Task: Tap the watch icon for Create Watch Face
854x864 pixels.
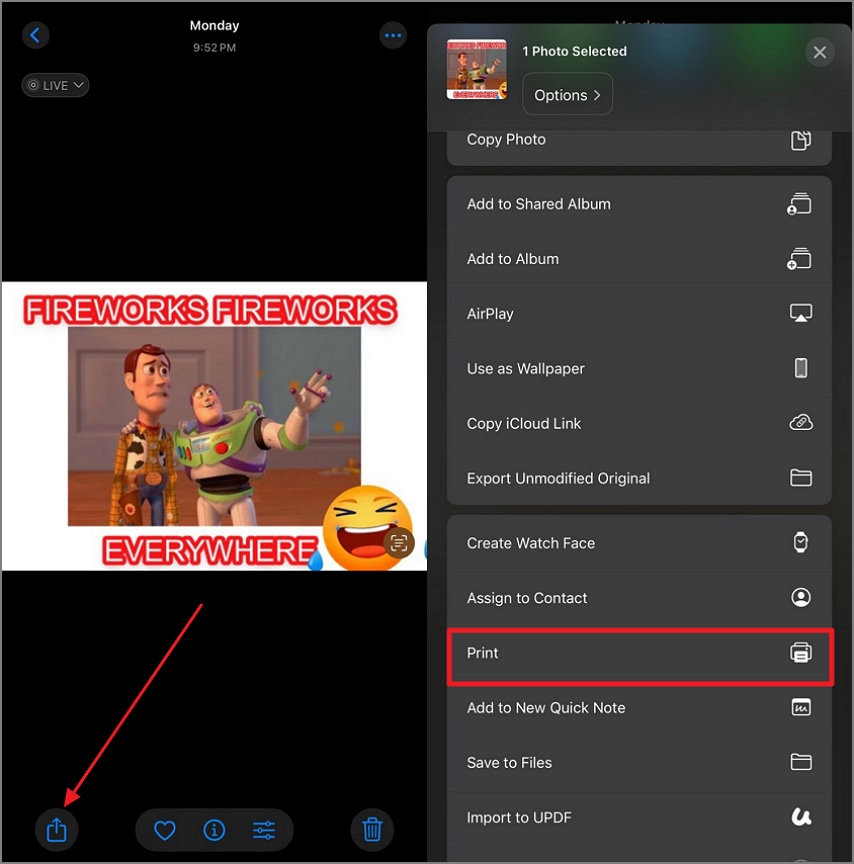Action: tap(801, 542)
